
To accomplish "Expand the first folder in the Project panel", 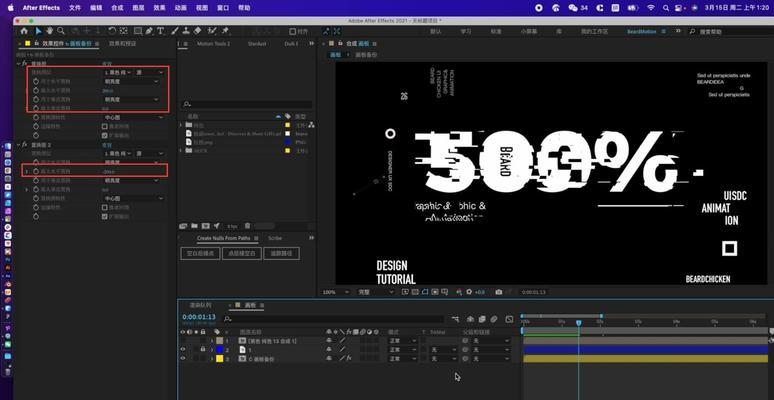I will [x=181, y=125].
